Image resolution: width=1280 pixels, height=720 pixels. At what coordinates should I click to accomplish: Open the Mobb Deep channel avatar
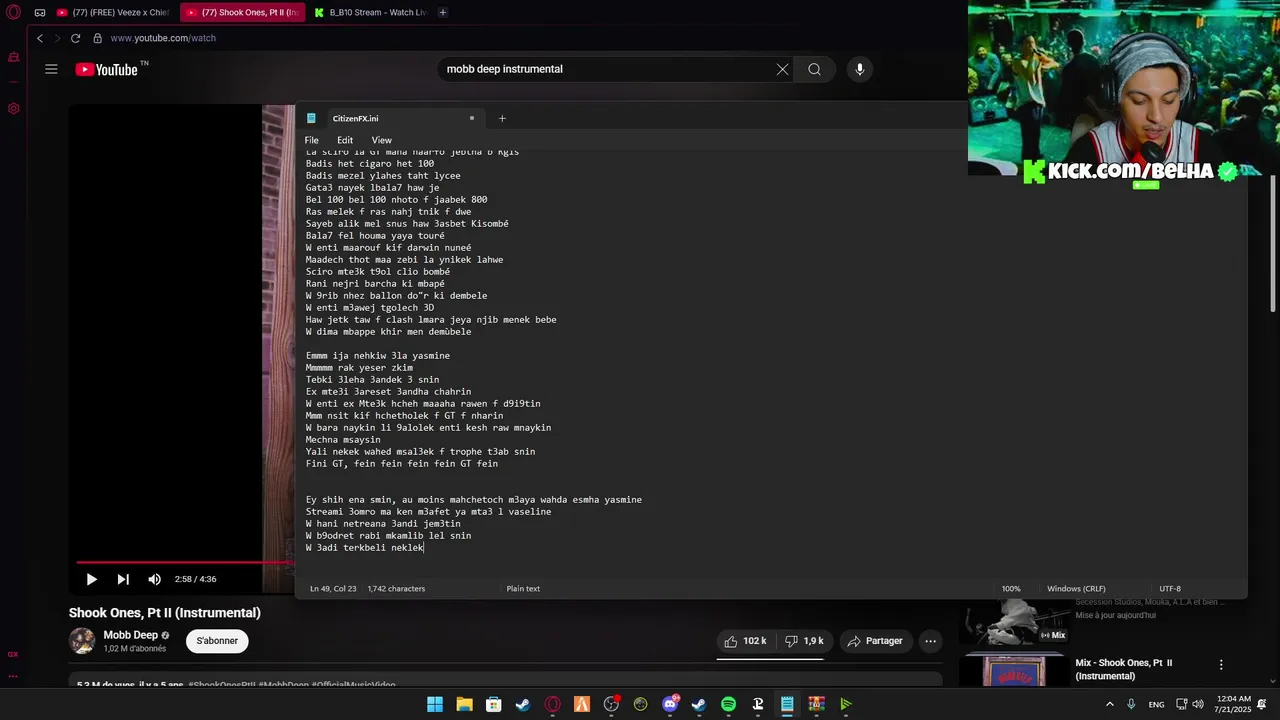[82, 641]
